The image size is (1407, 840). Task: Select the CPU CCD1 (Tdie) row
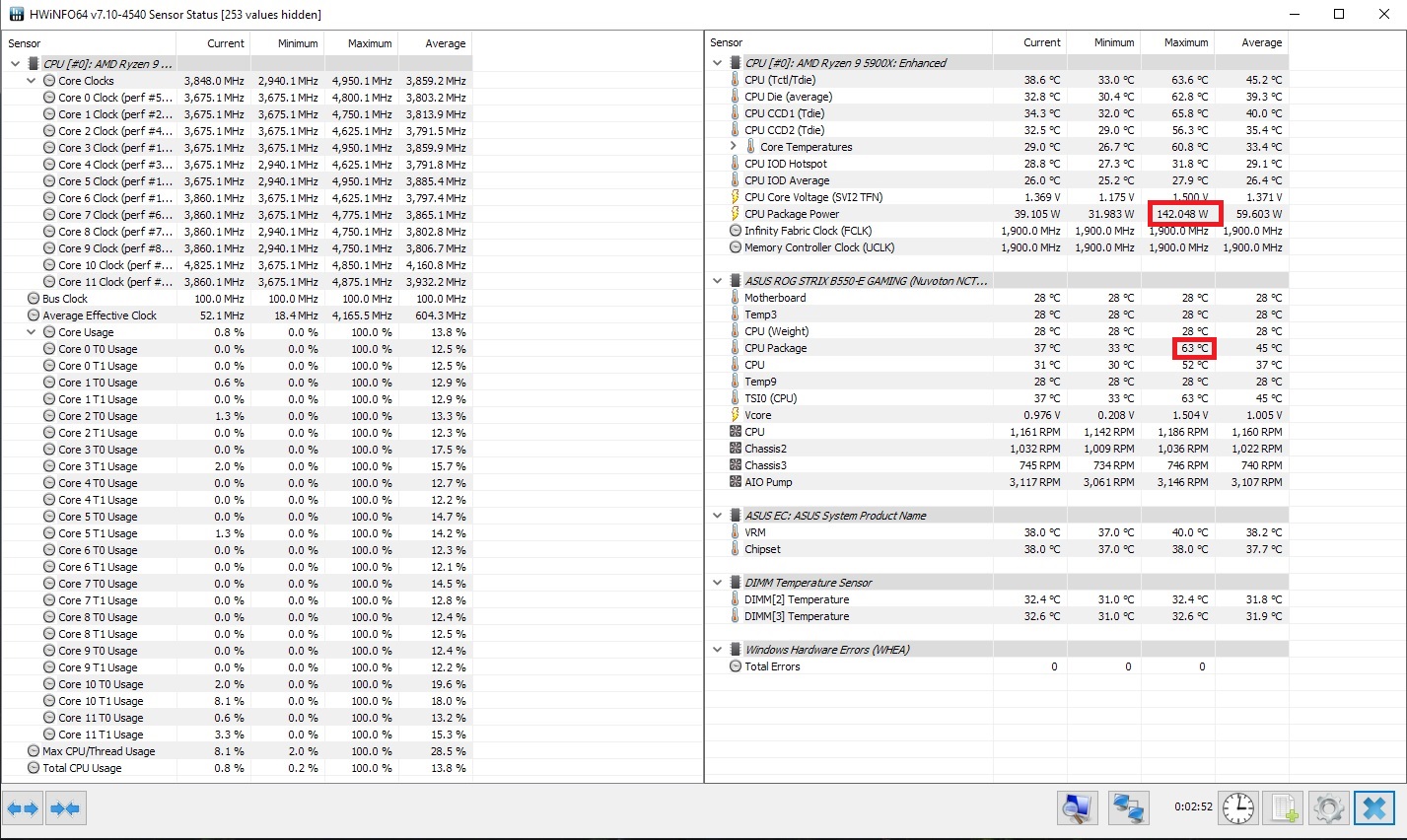[x=997, y=113]
